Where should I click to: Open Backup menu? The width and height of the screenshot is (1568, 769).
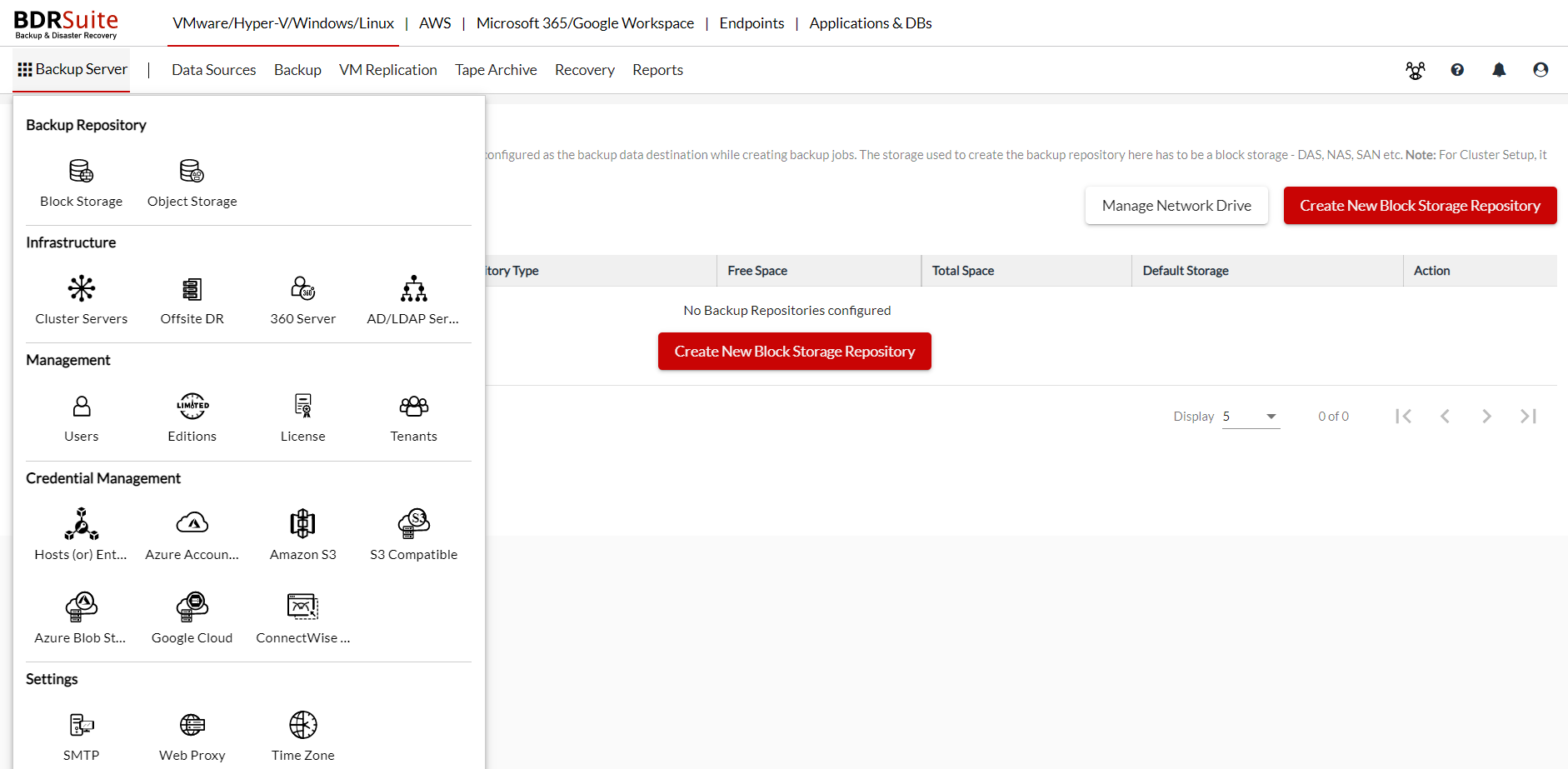click(297, 70)
